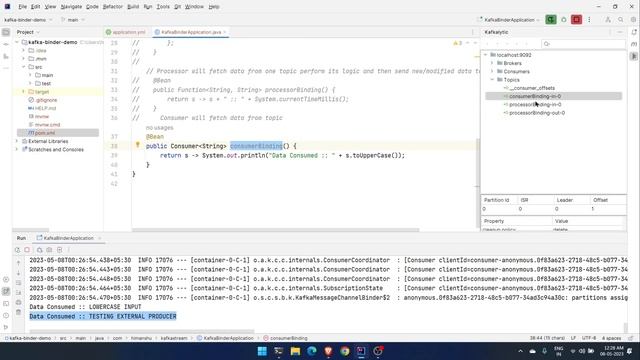Click the warnings indicator in the editor
Viewport: 640px width, 360px height.
click(458, 43)
